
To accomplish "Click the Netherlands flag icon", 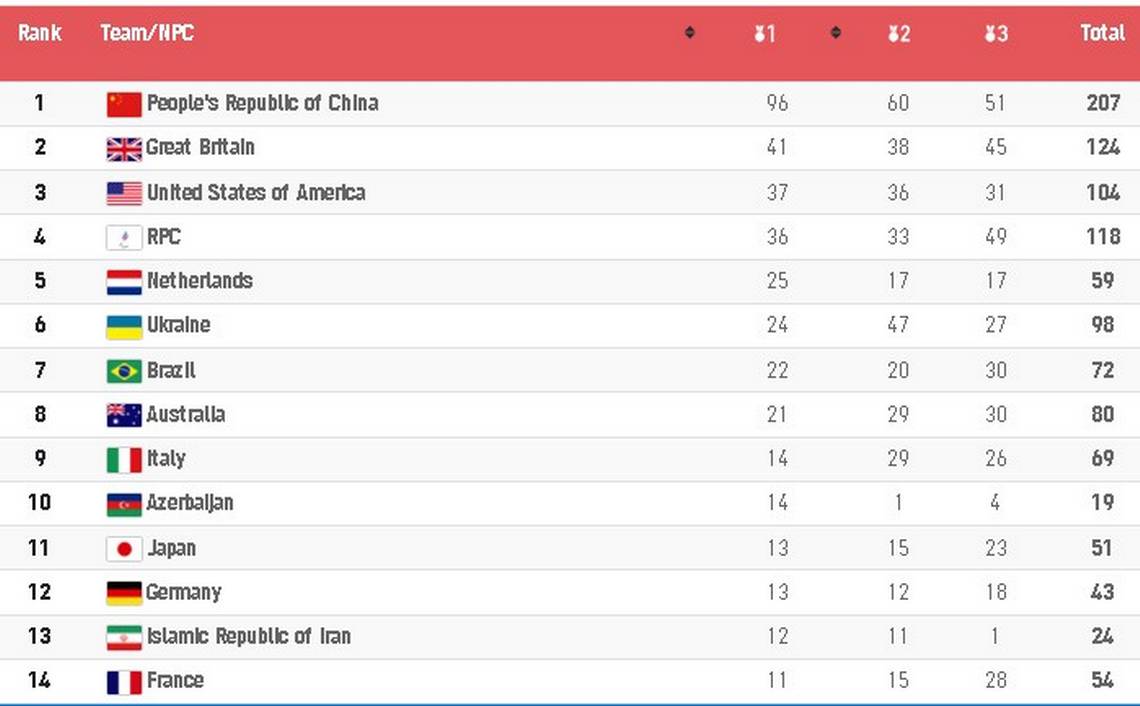I will (124, 282).
